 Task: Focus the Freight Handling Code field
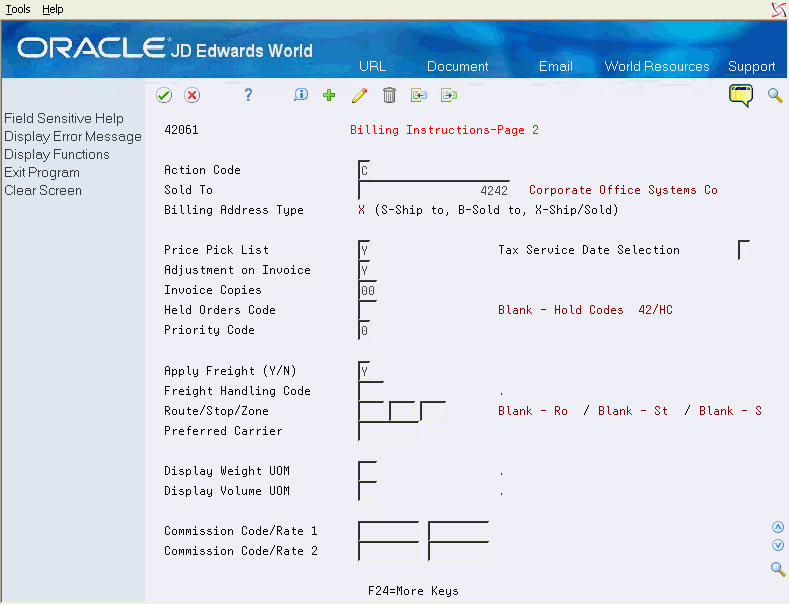(371, 391)
